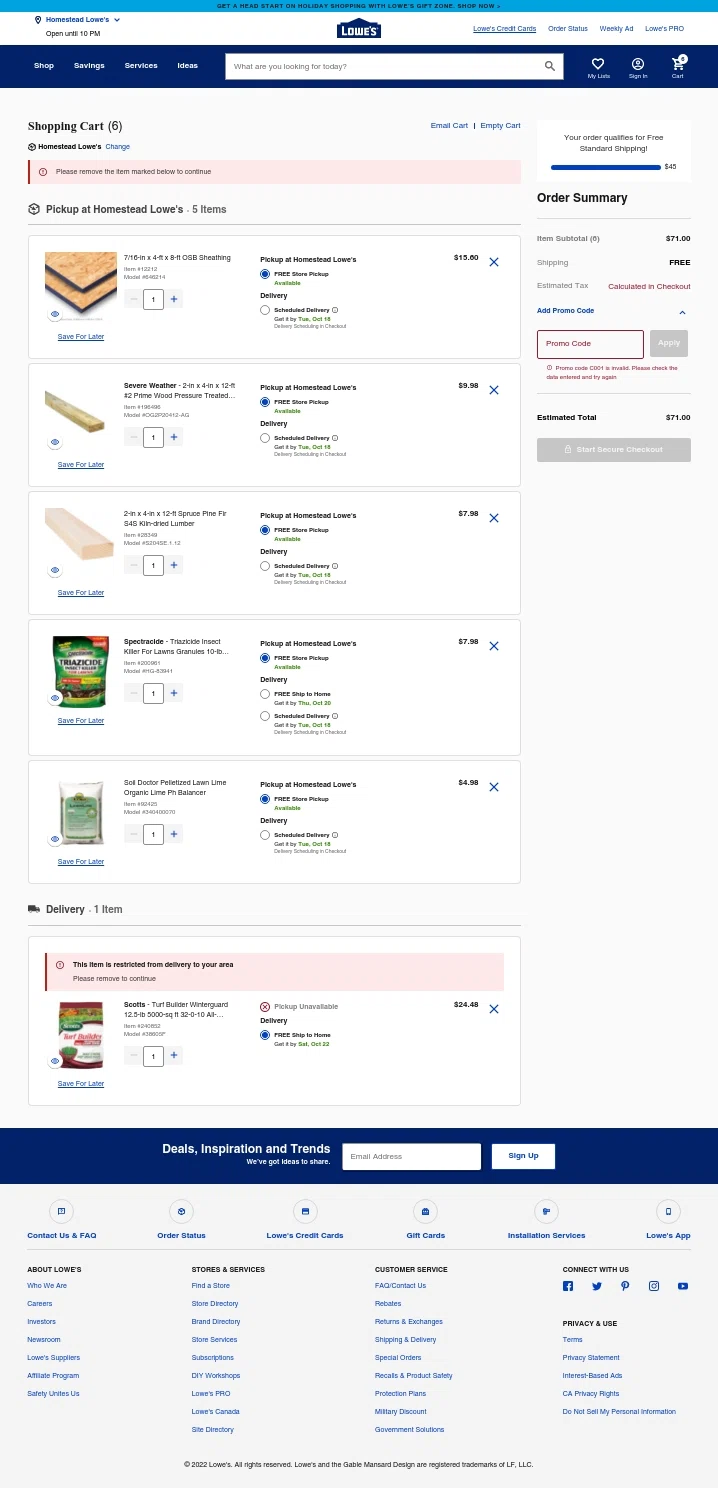Viewport: 718px width, 1488px height.
Task: Click the Lowe's logo
Action: (x=359, y=29)
